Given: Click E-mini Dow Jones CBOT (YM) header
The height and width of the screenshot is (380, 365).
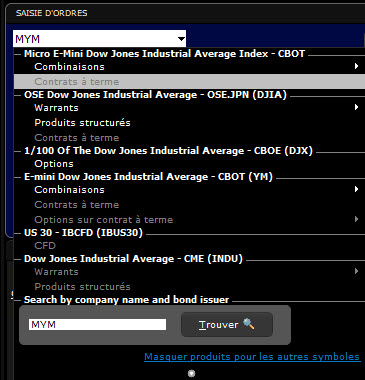Looking at the screenshot, I should (148, 177).
